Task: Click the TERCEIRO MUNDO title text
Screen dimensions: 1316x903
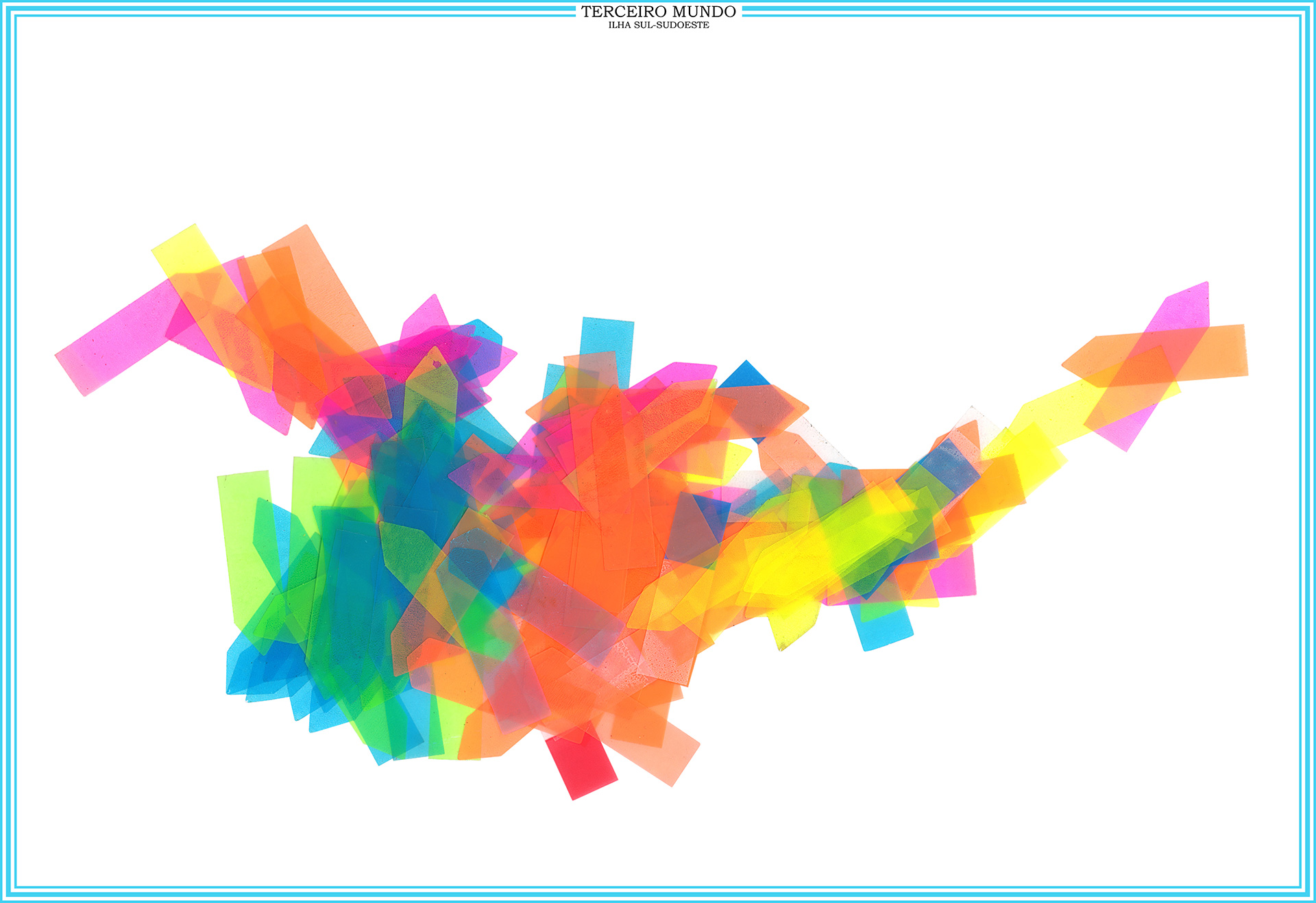Action: pyautogui.click(x=658, y=12)
